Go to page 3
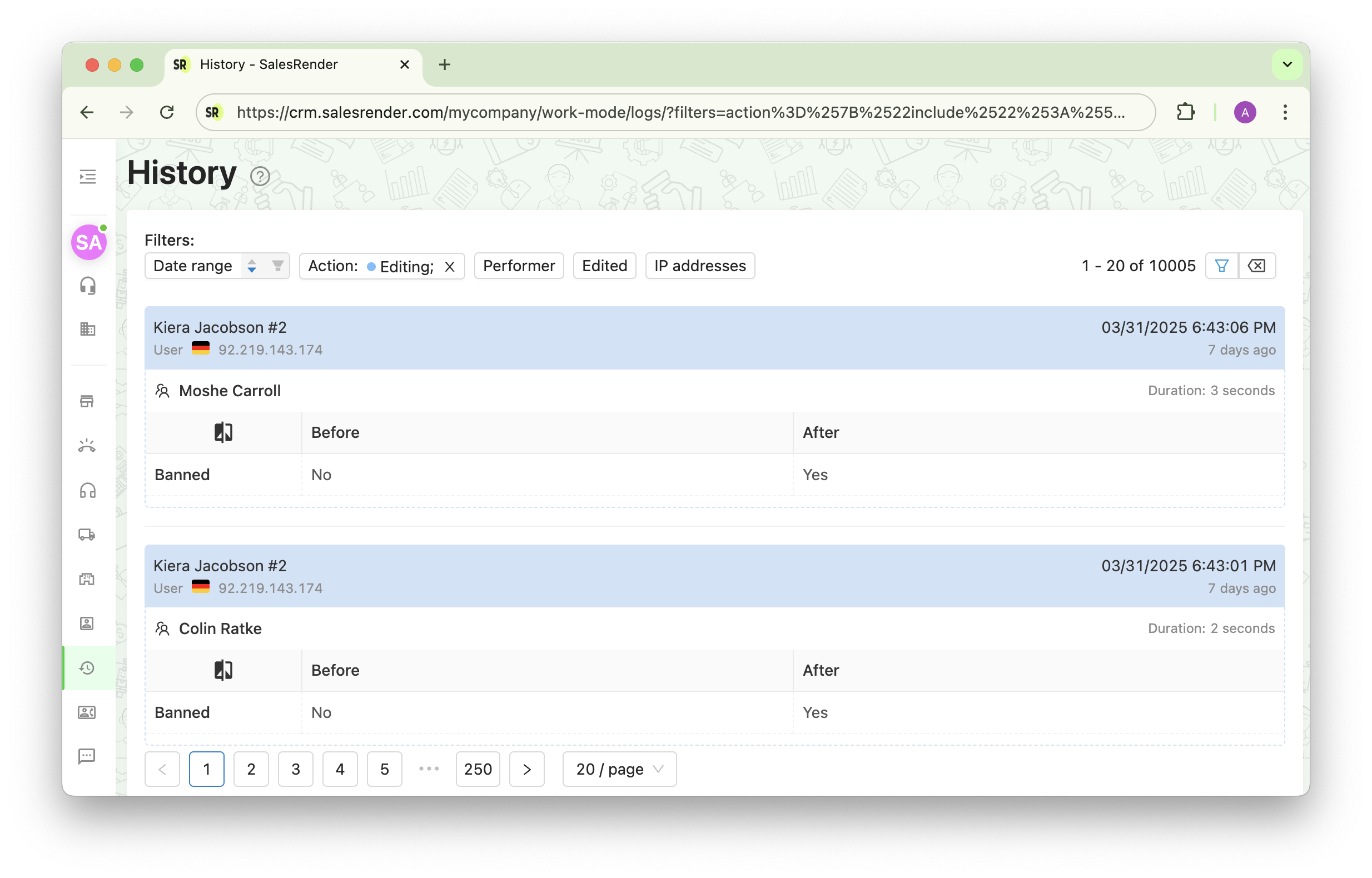The image size is (1372, 878). [x=295, y=769]
